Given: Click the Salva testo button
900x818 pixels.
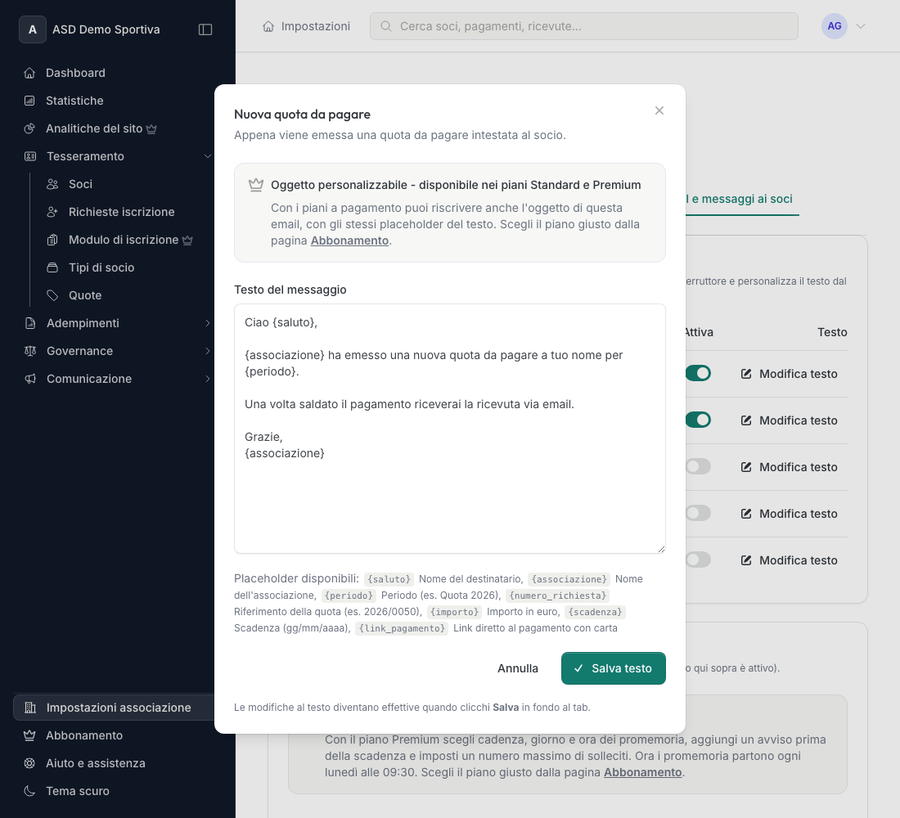Looking at the screenshot, I should (613, 668).
